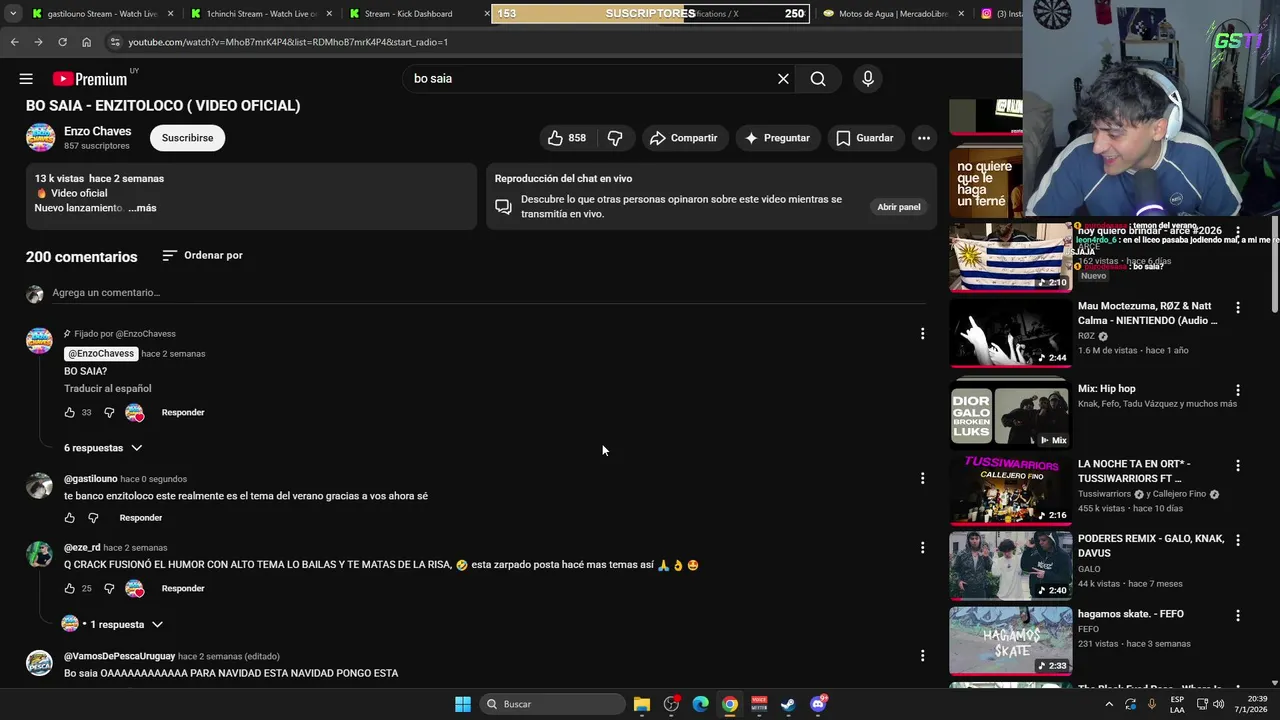
Task: Expand the description with ...más
Action: tap(142, 208)
